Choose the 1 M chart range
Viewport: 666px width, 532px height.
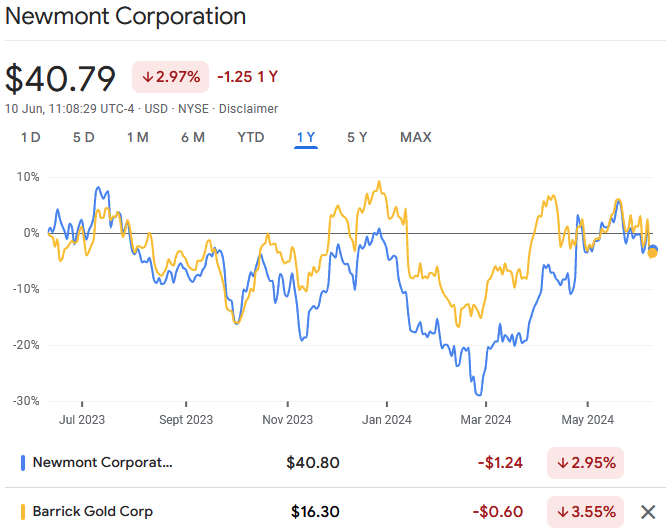(x=138, y=137)
